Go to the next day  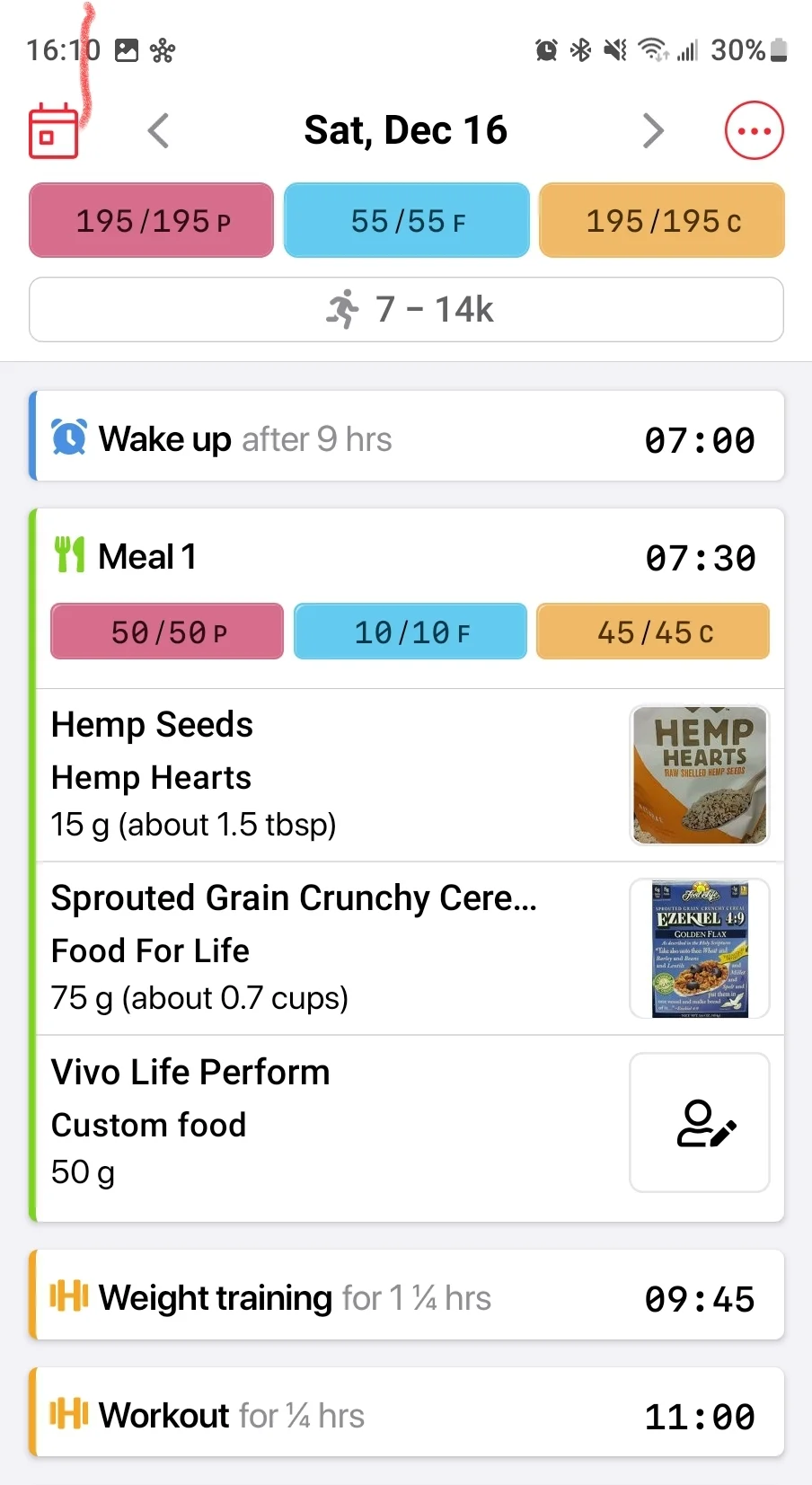tap(653, 131)
